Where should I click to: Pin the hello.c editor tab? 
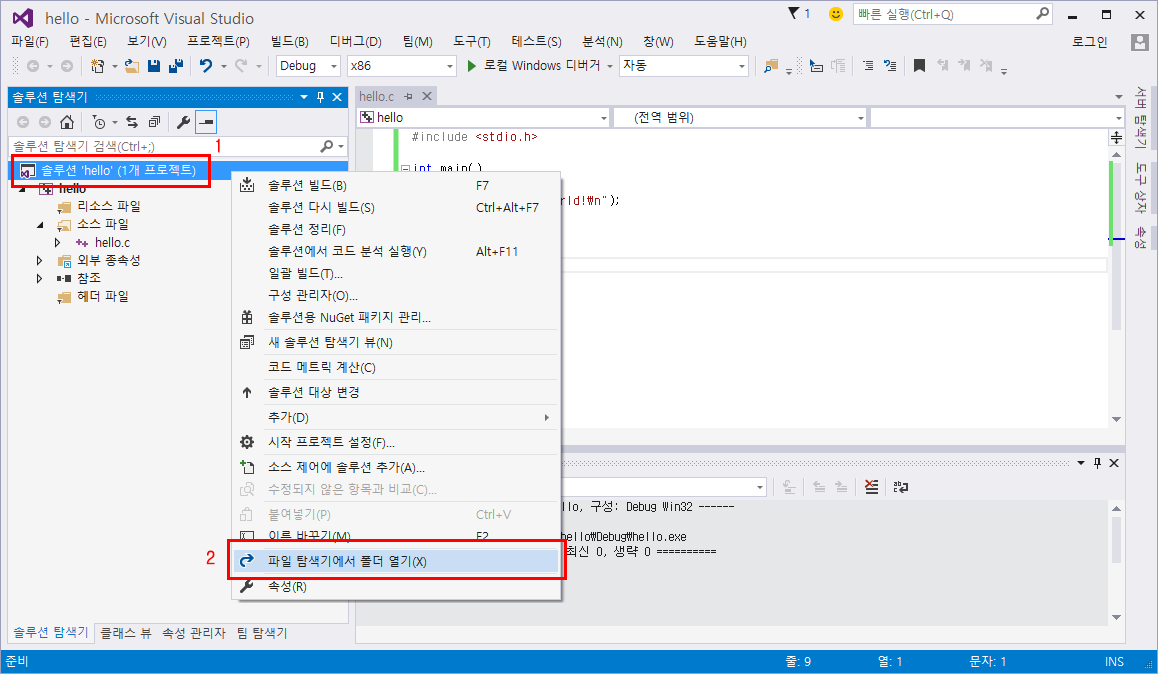pos(408,97)
